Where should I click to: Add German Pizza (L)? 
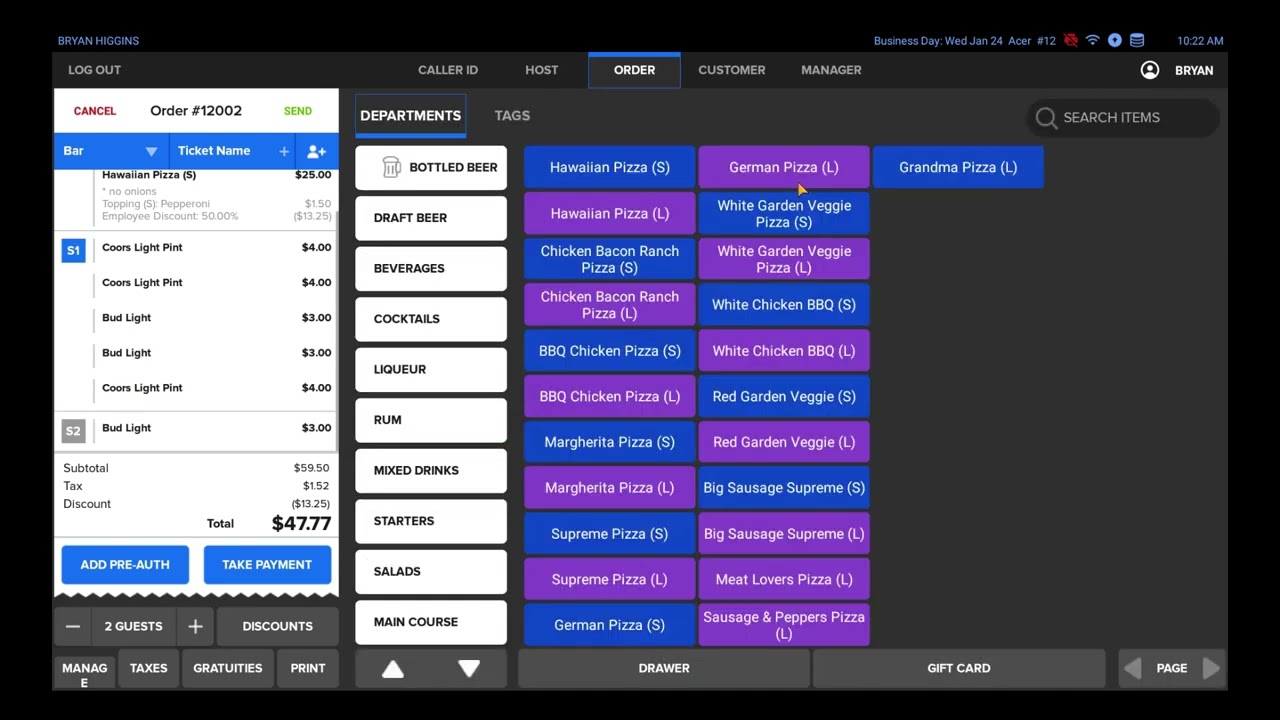[x=784, y=167]
